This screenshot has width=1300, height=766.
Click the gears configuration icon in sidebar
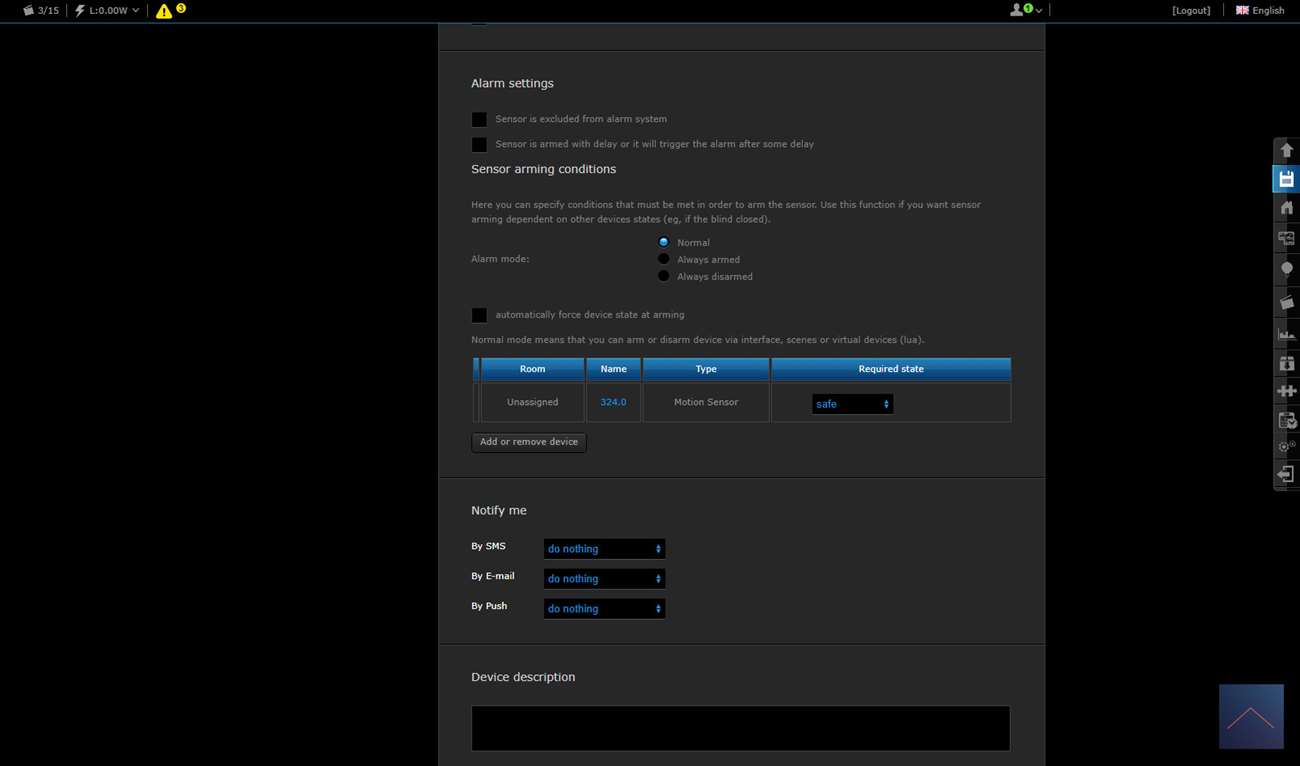[x=1286, y=447]
